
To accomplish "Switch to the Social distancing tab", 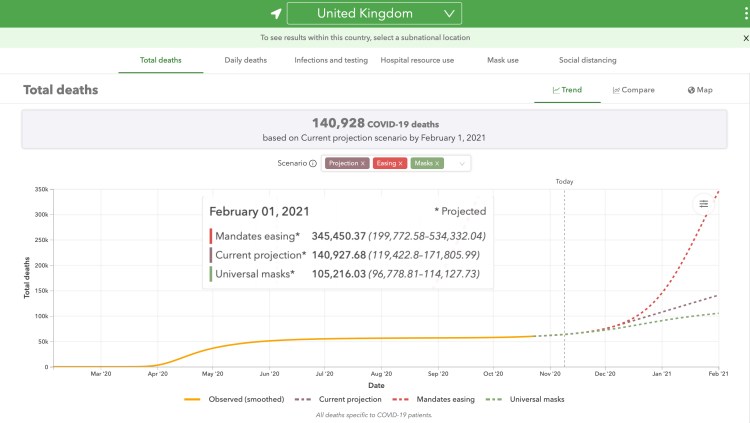I will pyautogui.click(x=587, y=60).
